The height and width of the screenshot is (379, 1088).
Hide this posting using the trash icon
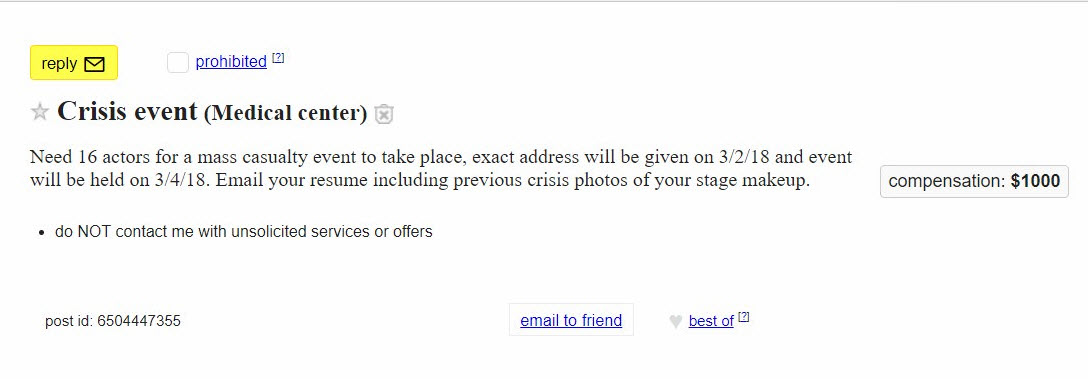[x=384, y=114]
